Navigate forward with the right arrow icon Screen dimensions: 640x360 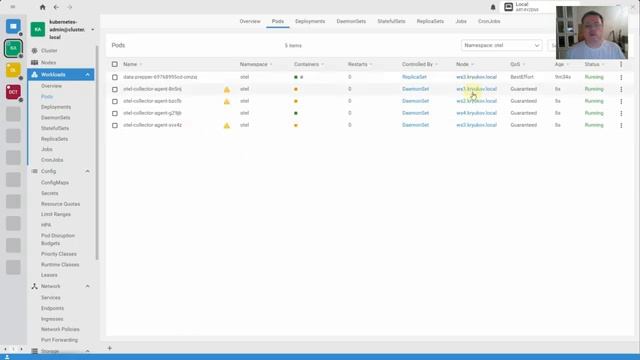click(69, 7)
